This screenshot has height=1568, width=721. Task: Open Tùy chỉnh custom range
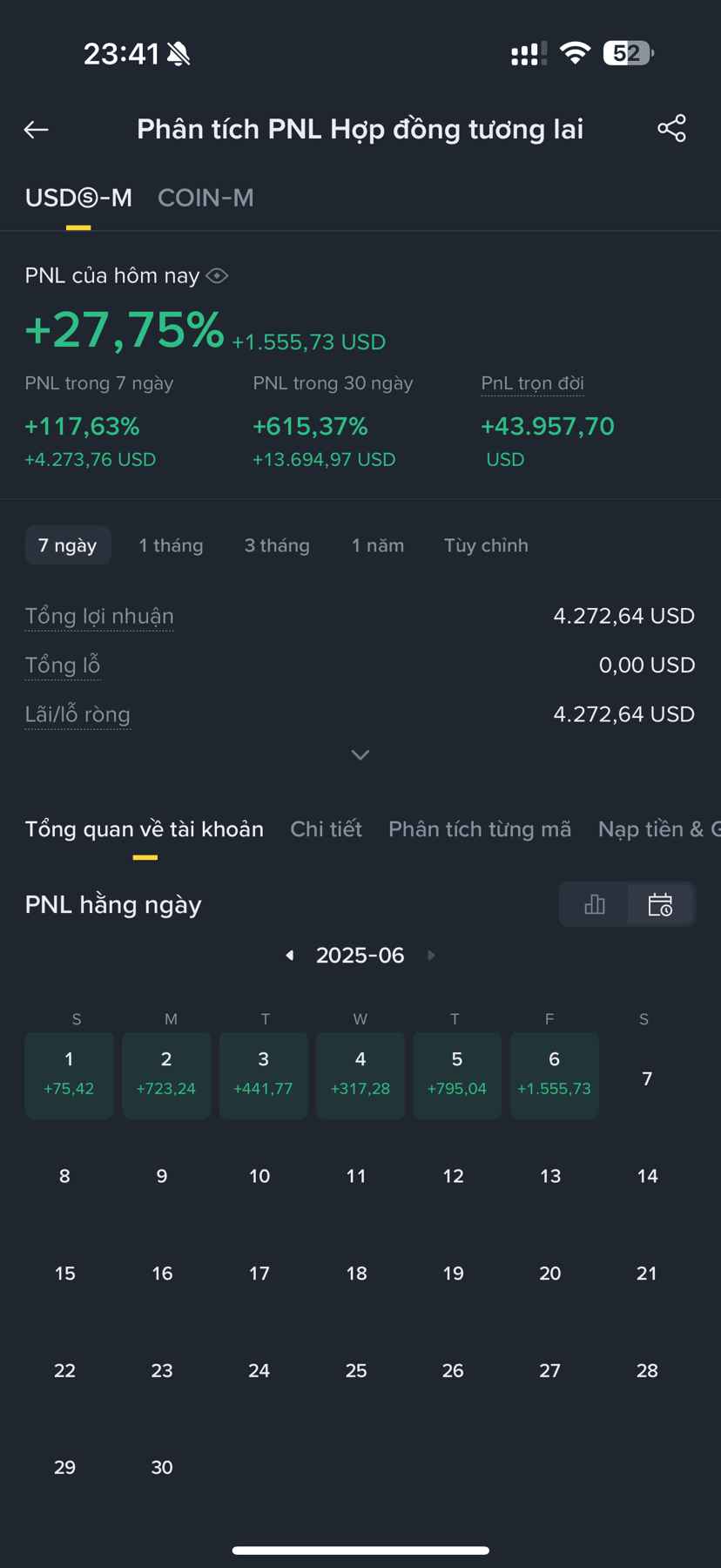pyautogui.click(x=486, y=545)
